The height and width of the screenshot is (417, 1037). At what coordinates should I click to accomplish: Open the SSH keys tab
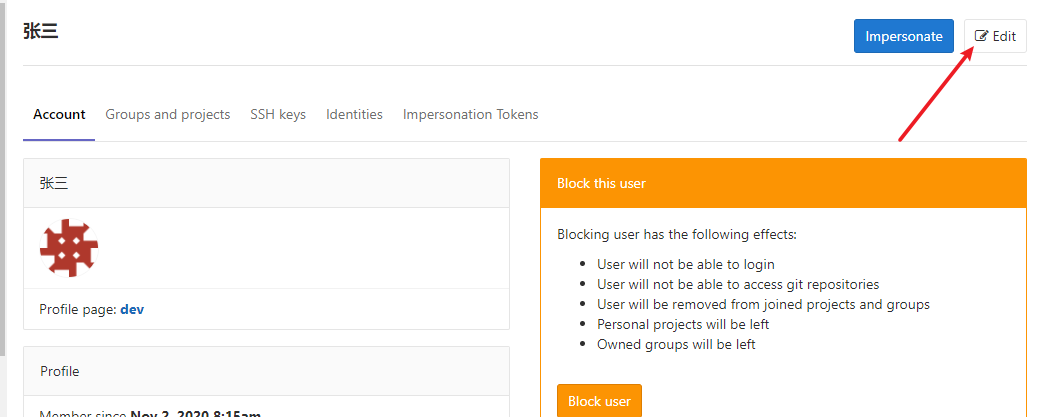(278, 114)
